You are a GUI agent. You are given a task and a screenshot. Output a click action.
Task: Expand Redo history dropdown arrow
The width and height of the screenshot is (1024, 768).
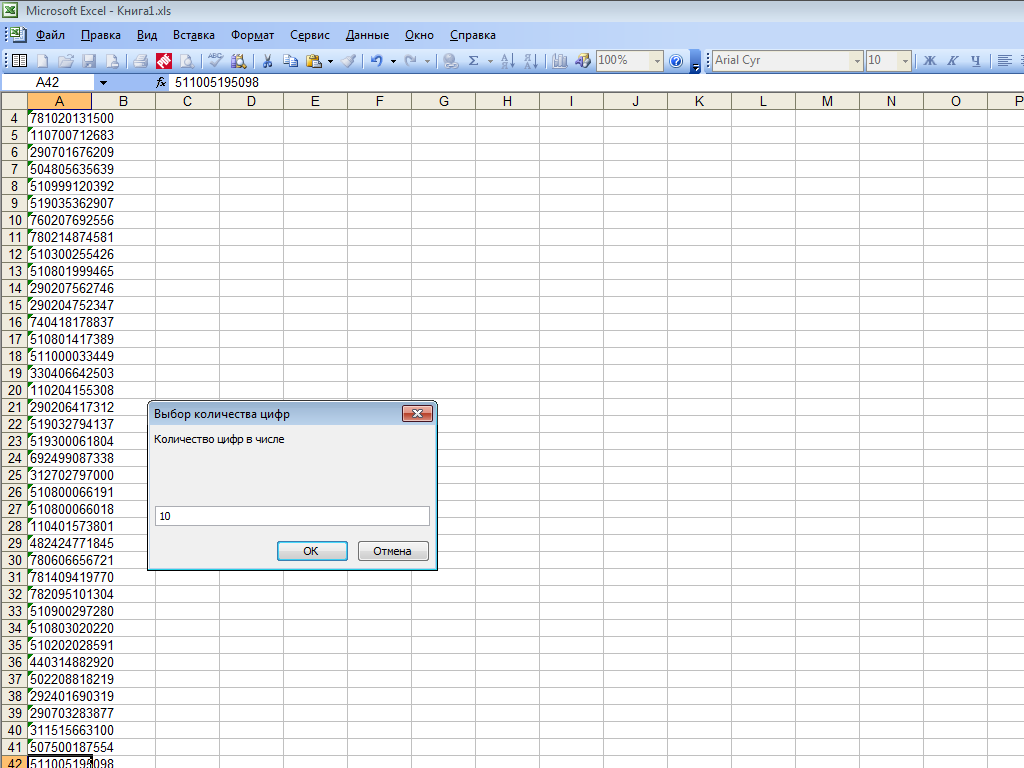(427, 61)
